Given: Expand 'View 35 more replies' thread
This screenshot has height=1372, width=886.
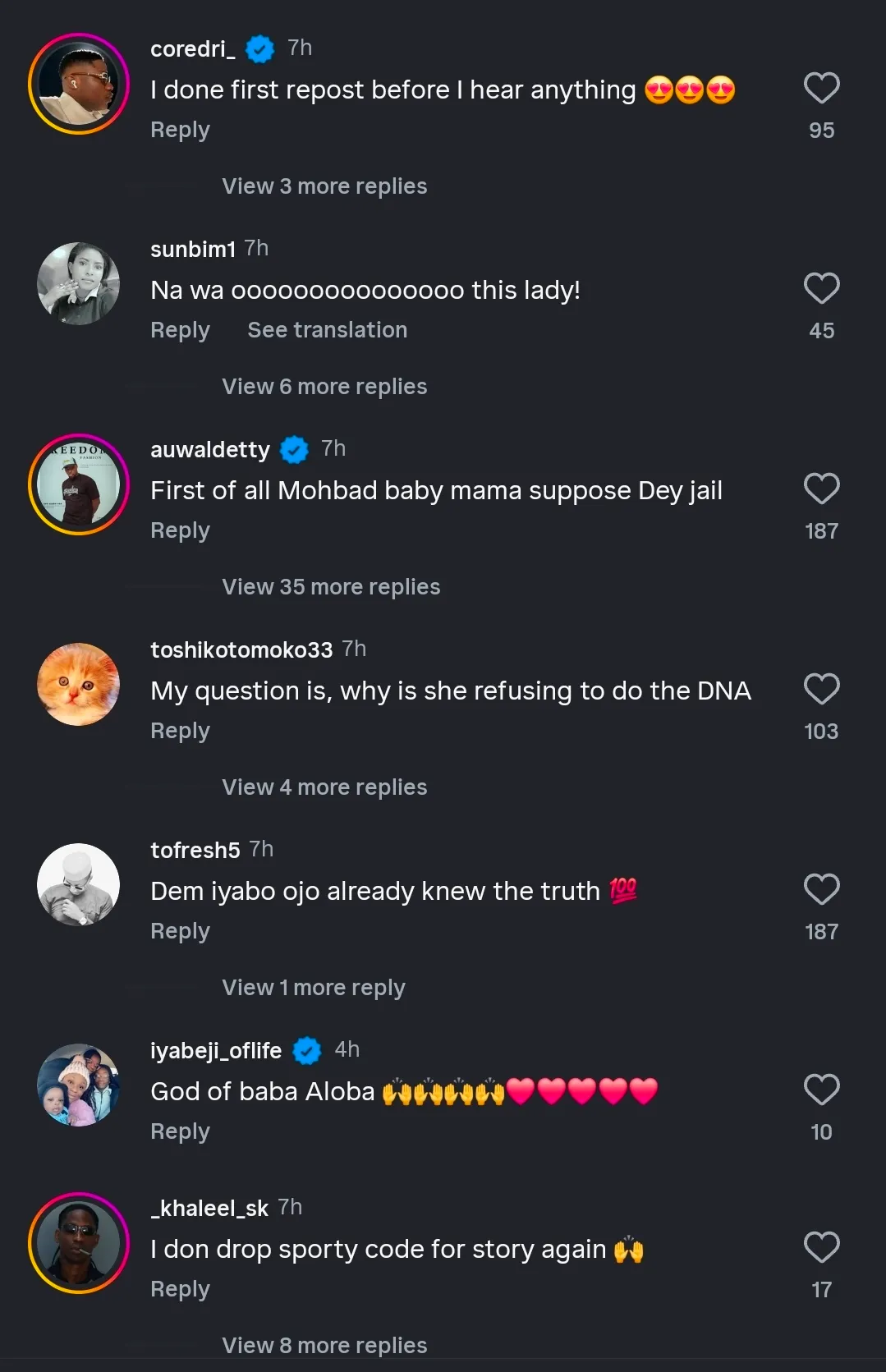Looking at the screenshot, I should (x=331, y=587).
